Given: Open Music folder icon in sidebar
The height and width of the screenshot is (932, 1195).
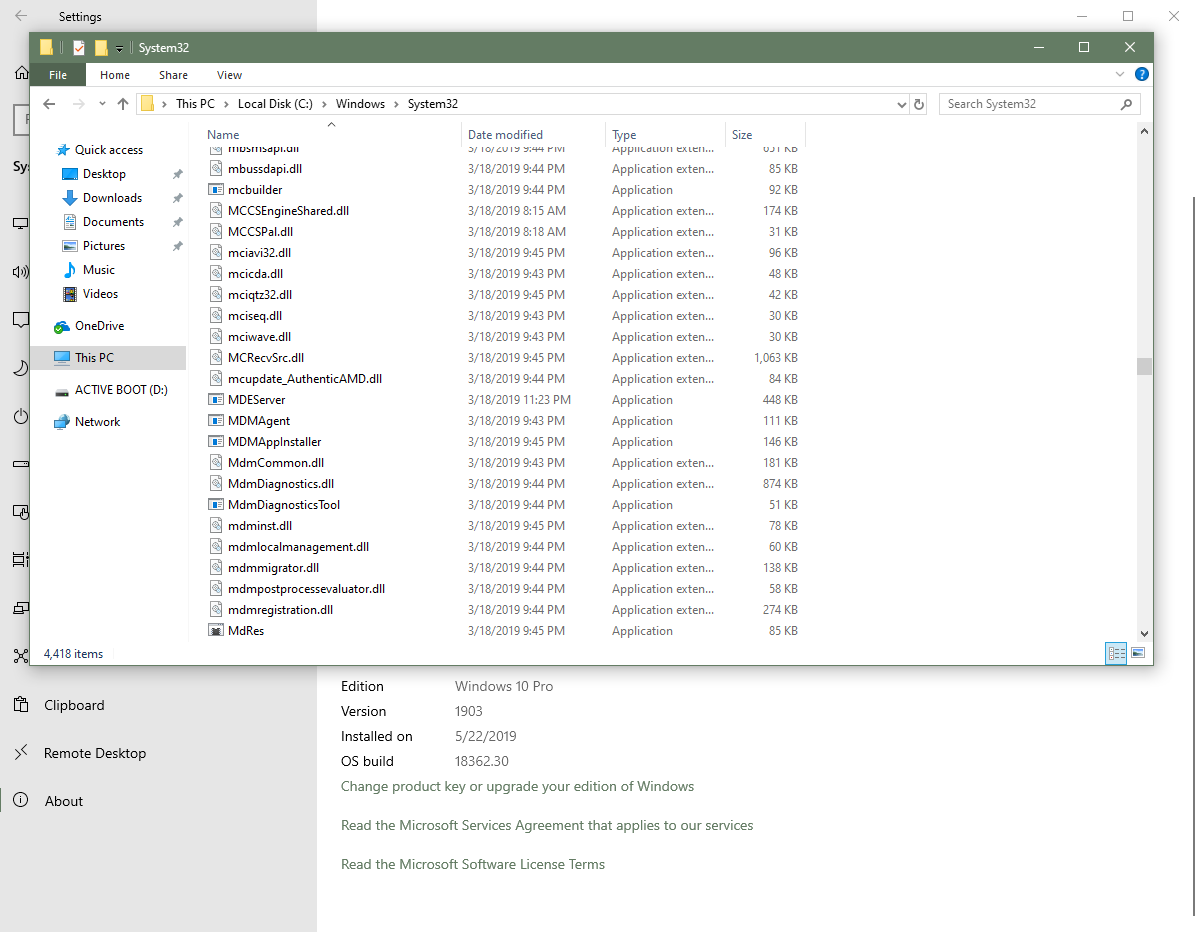Looking at the screenshot, I should coord(69,270).
